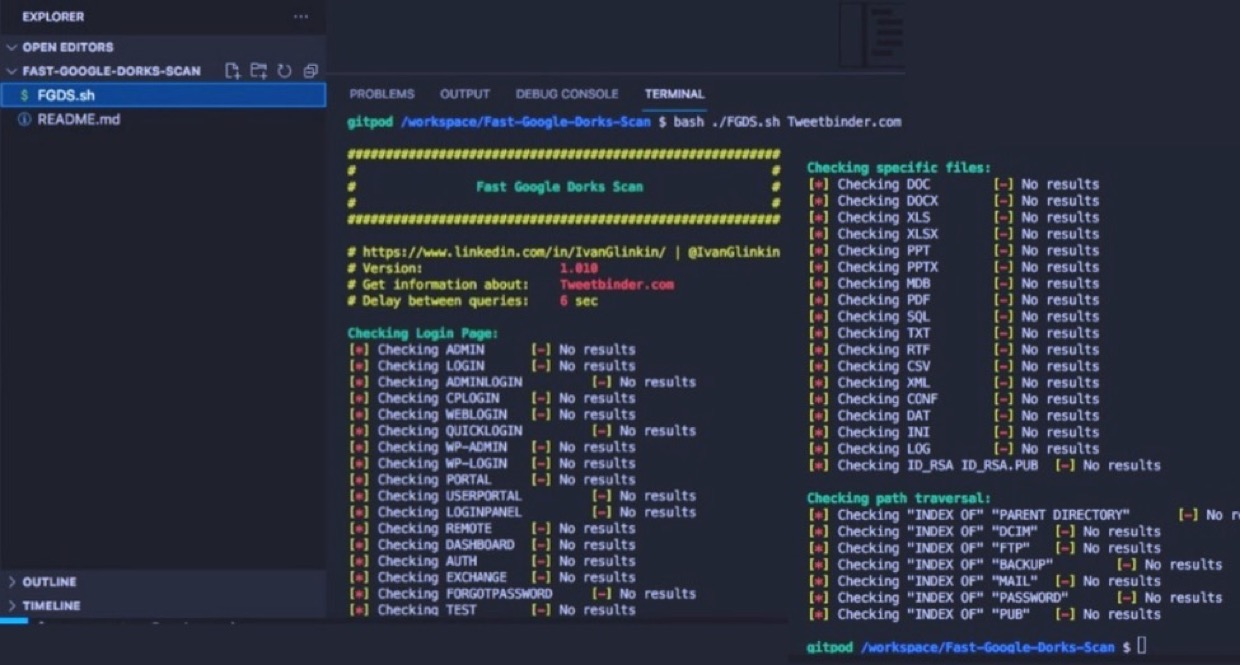This screenshot has width=1240, height=665.
Task: Click the EXPLORER panel title
Action: pyautogui.click(x=53, y=17)
